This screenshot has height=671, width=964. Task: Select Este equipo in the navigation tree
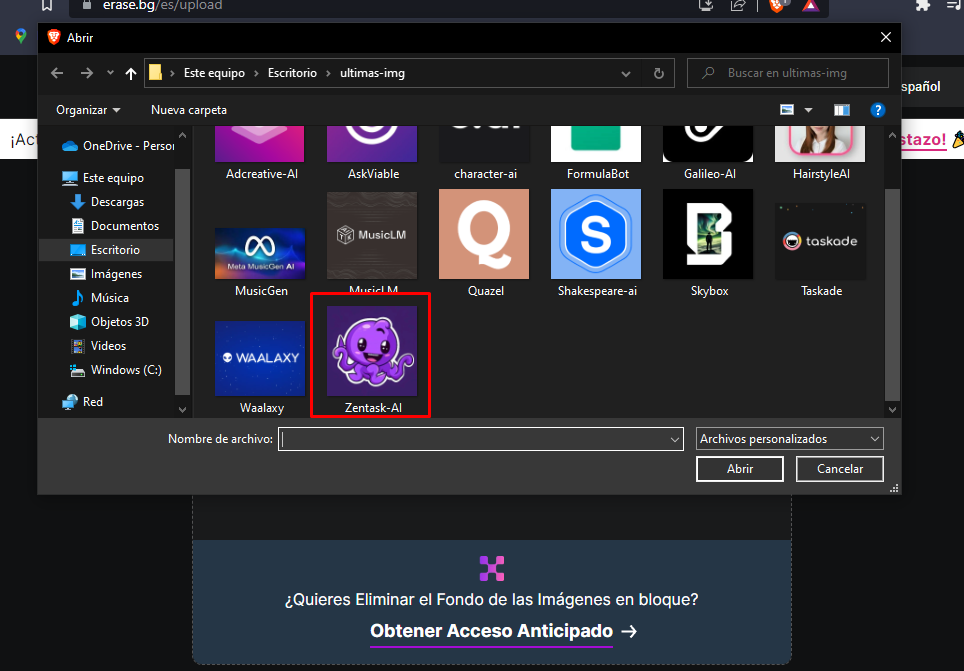[103, 178]
